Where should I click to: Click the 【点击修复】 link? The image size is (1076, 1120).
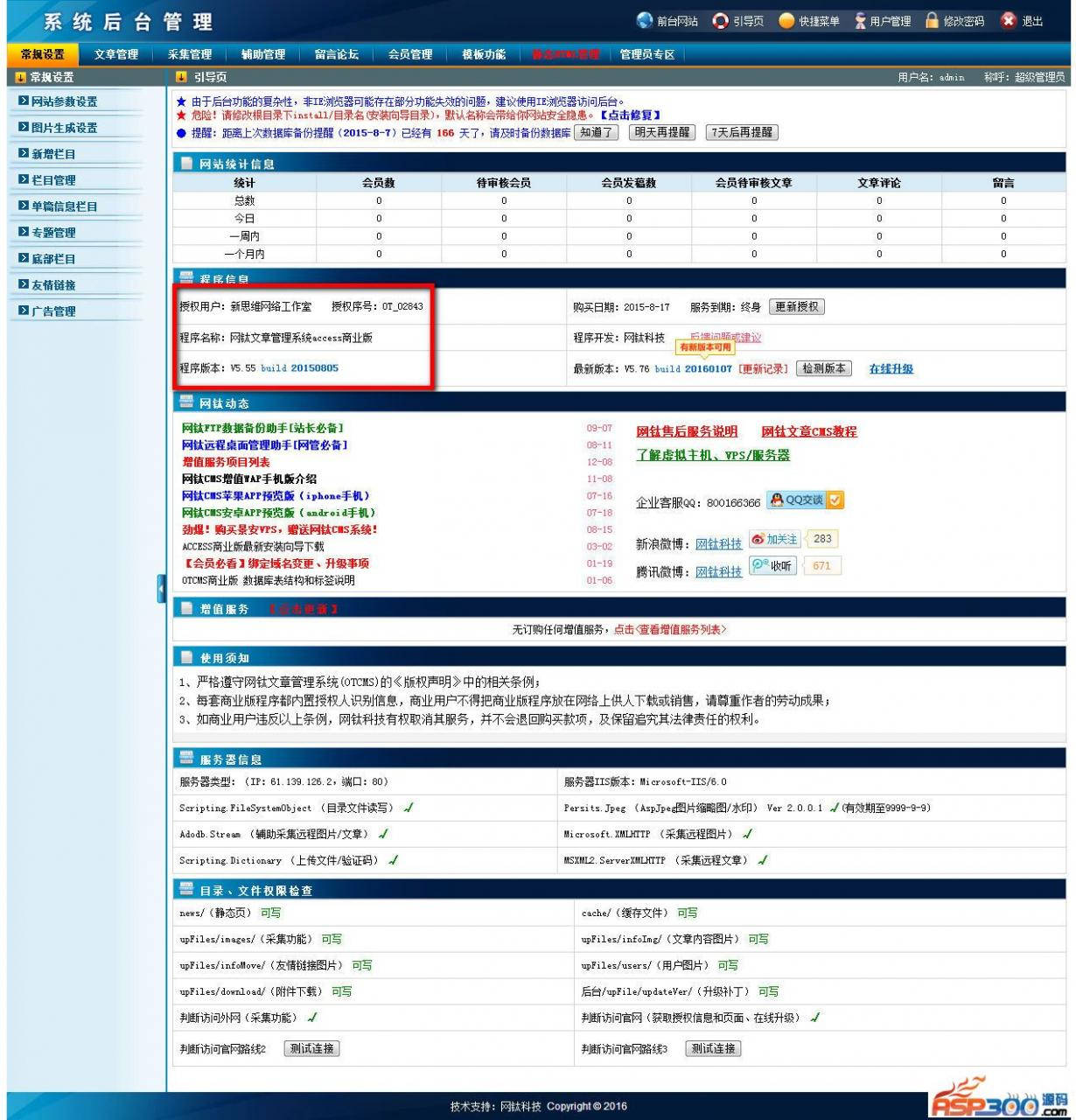(629, 115)
